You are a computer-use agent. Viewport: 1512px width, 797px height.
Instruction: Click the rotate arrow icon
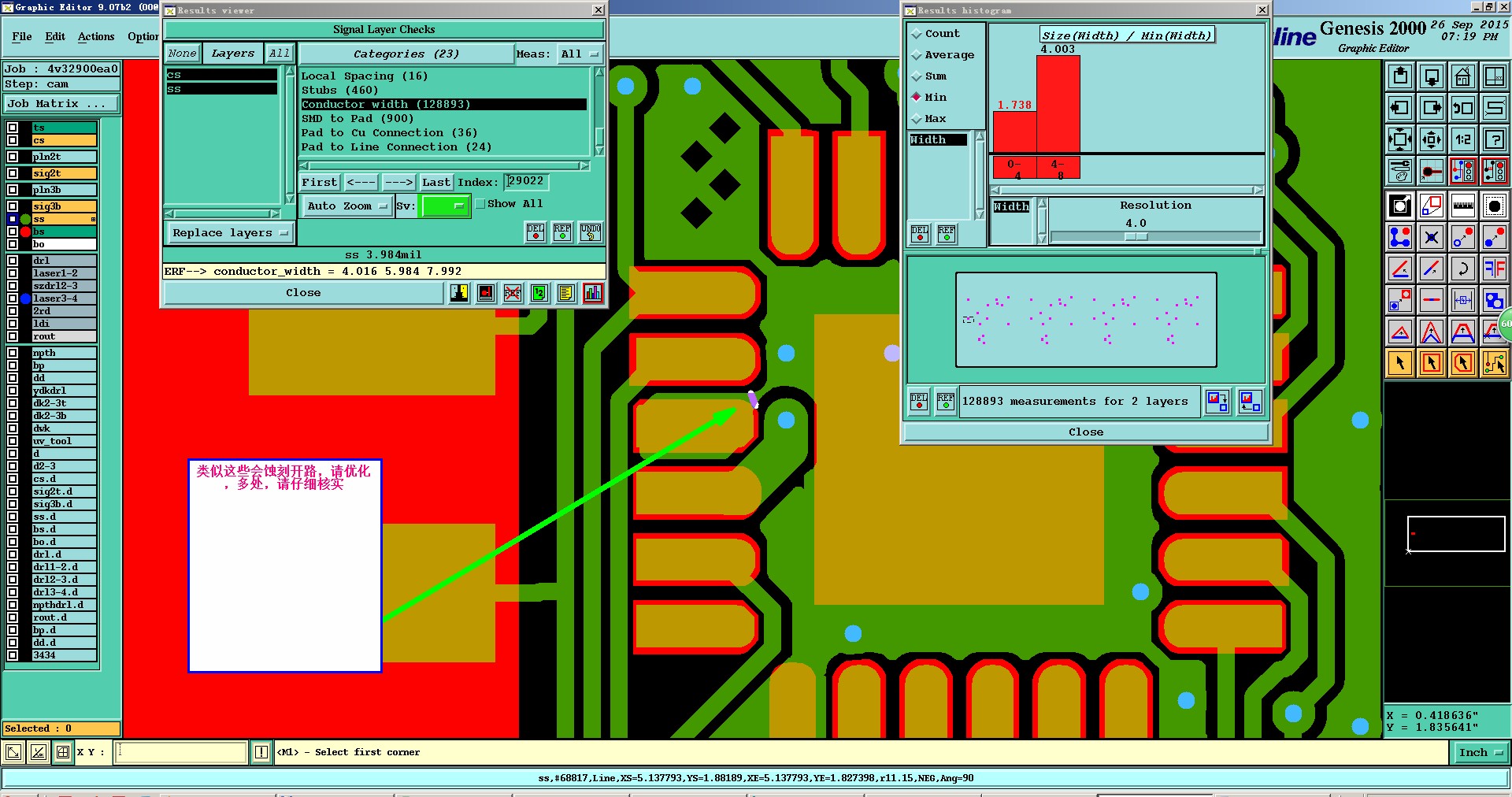(1462, 269)
